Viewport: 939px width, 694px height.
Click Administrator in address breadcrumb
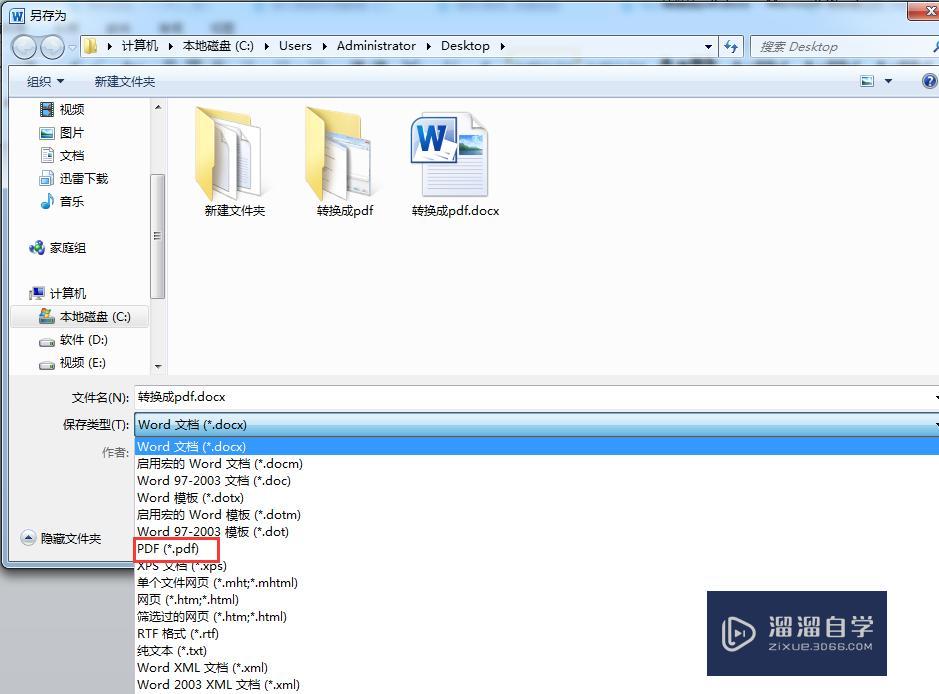pos(376,46)
